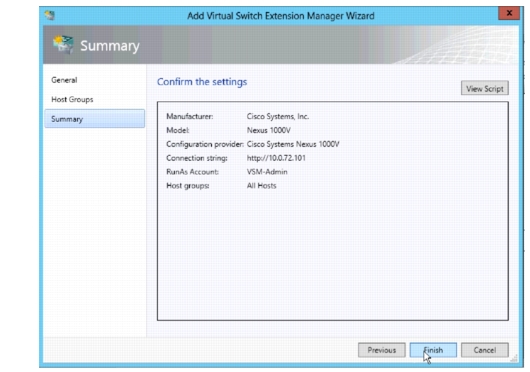Open the View Script button
This screenshot has width=530, height=372.
[x=485, y=88]
